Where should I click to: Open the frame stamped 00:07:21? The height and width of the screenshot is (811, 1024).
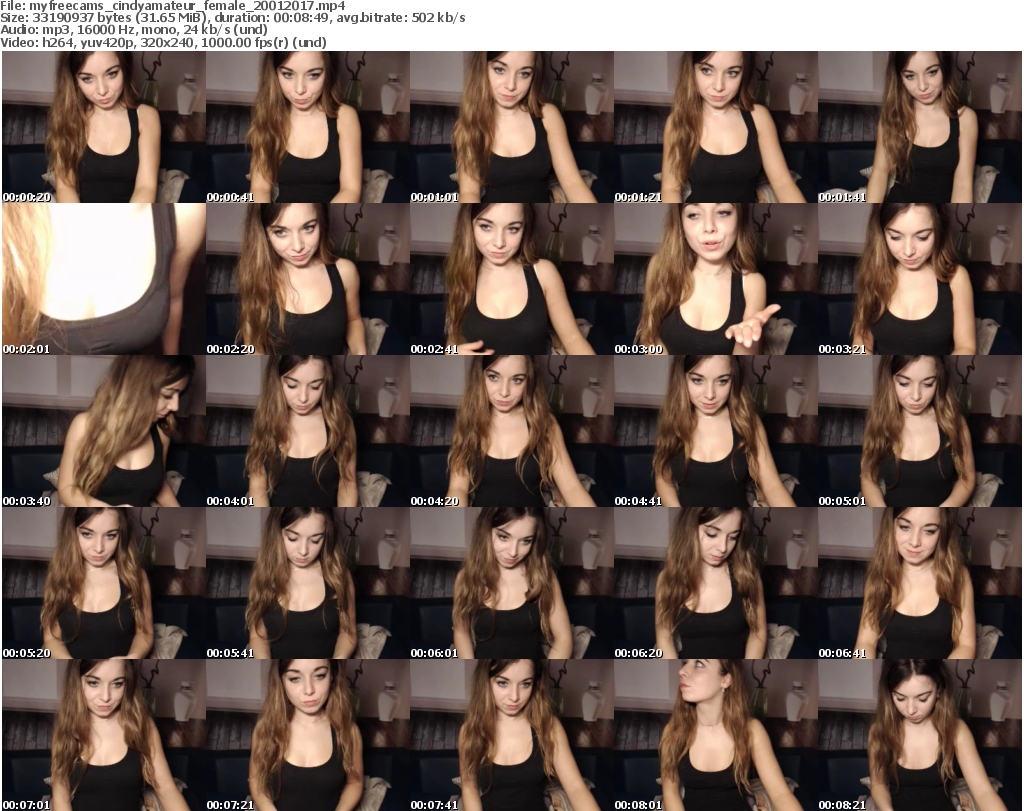point(308,735)
